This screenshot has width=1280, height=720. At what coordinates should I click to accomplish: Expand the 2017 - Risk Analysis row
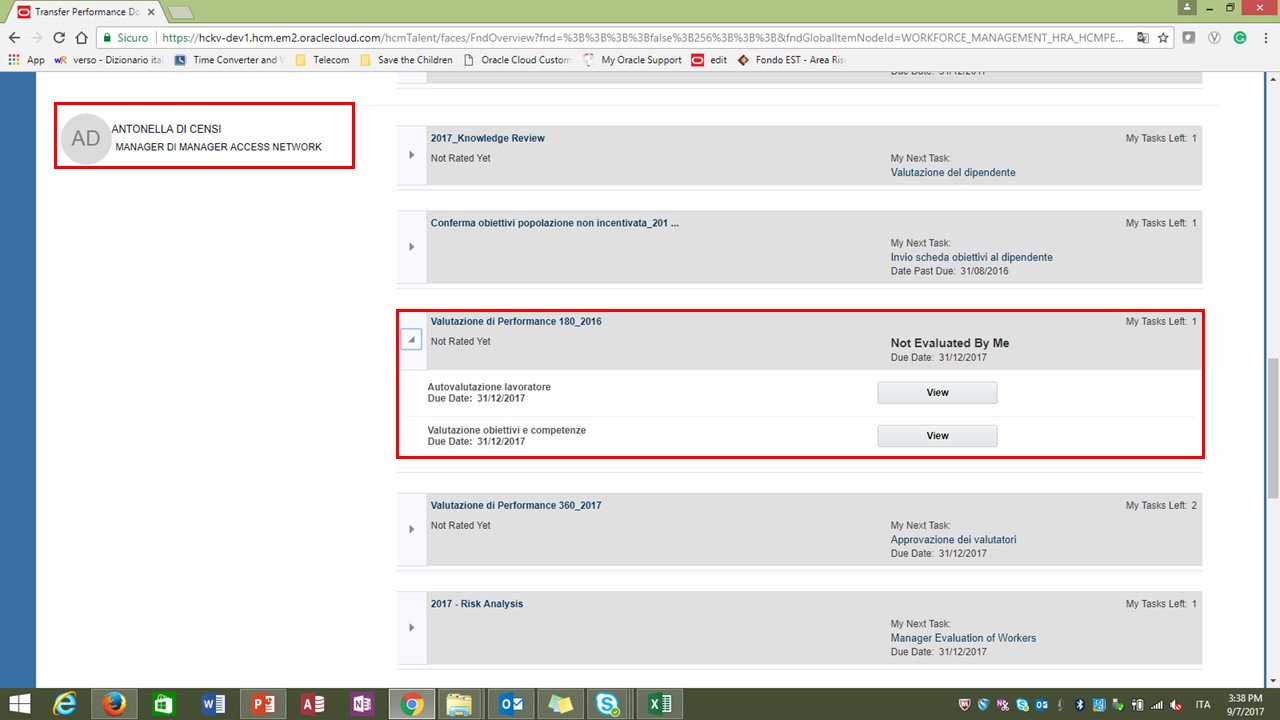pos(412,628)
